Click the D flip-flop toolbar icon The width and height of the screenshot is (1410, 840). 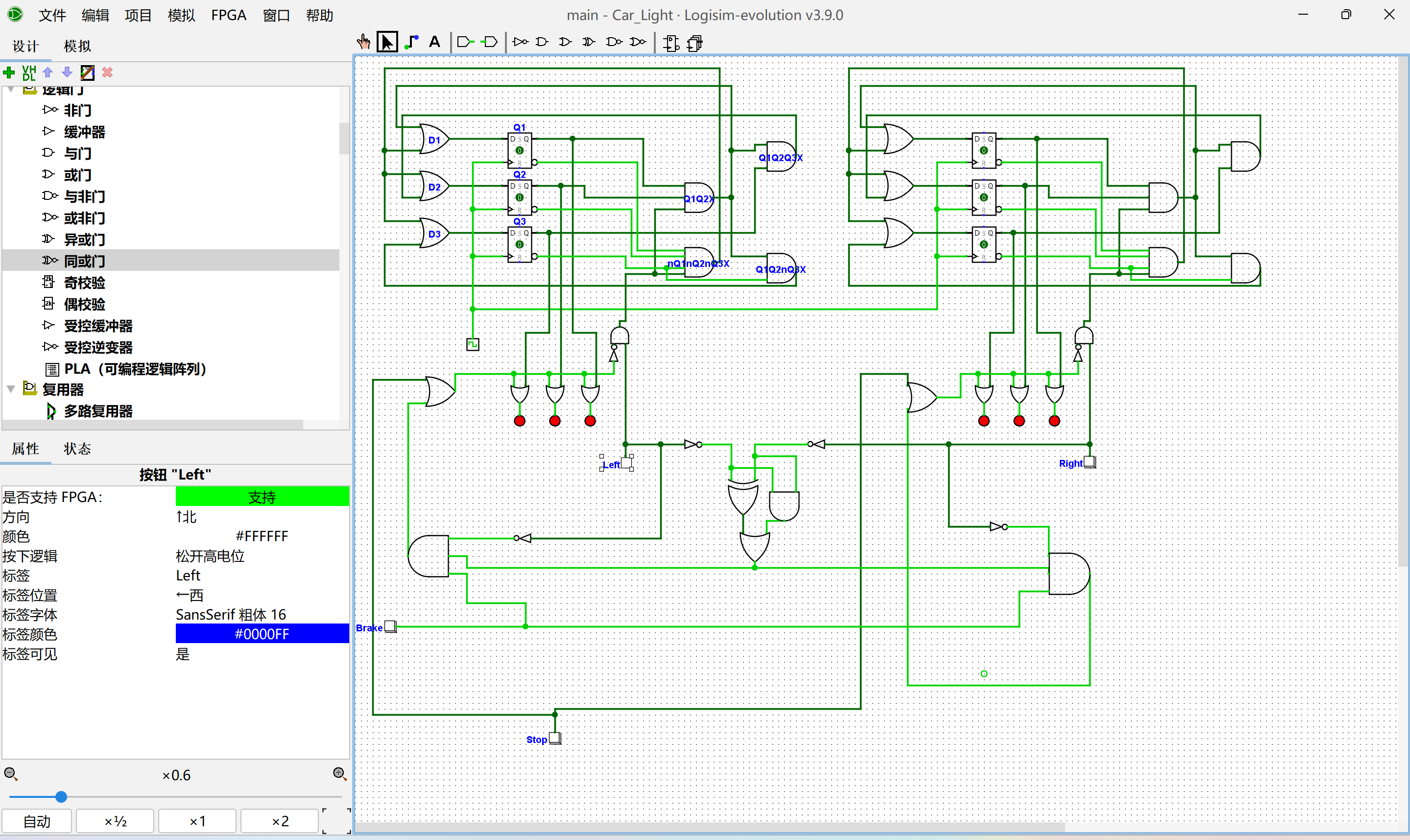pyautogui.click(x=671, y=43)
